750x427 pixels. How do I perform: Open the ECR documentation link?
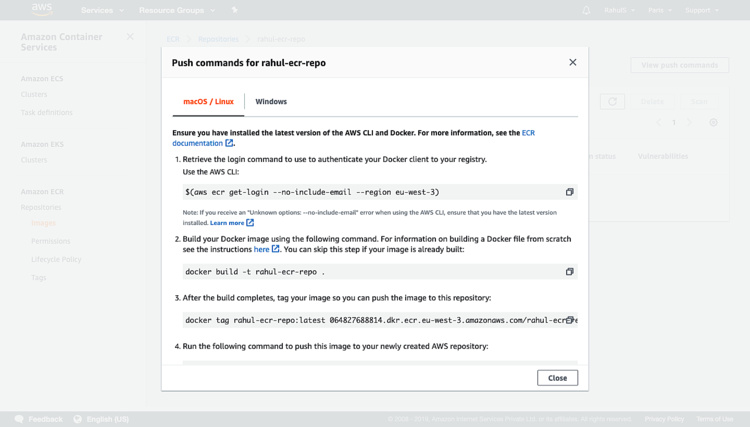click(202, 143)
